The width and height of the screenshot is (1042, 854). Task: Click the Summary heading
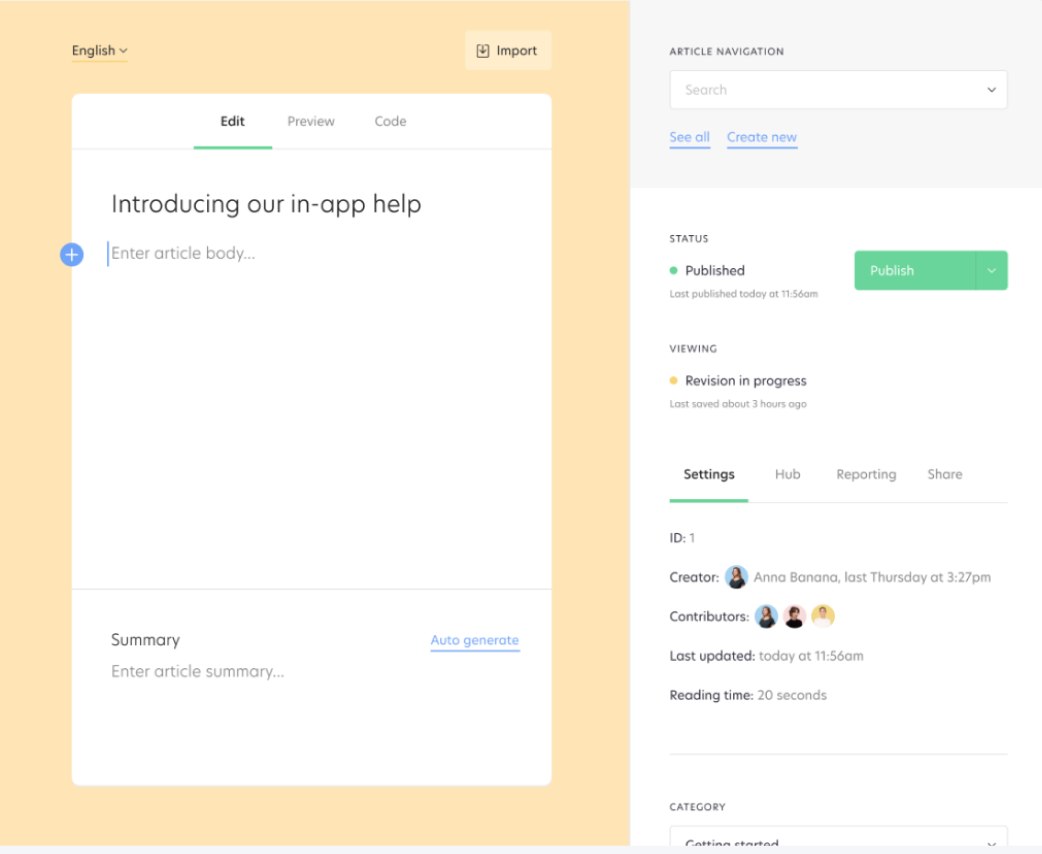[x=146, y=639]
